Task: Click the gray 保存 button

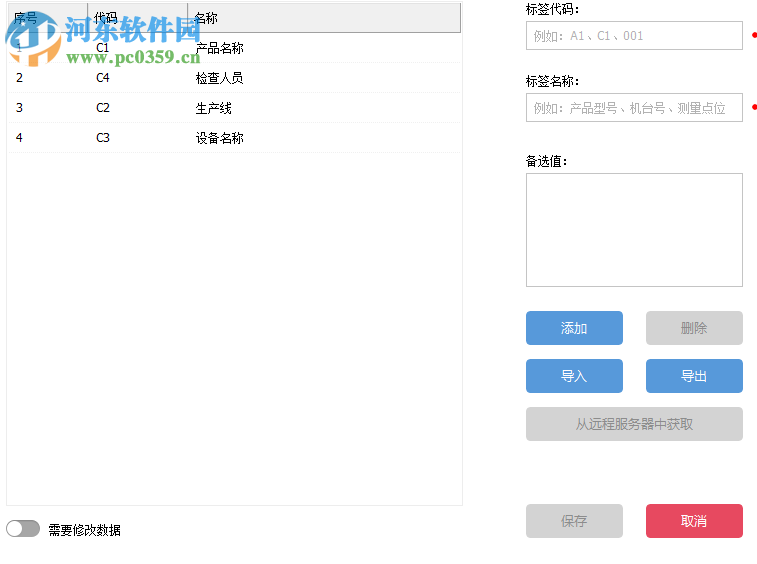Action: pyautogui.click(x=574, y=521)
